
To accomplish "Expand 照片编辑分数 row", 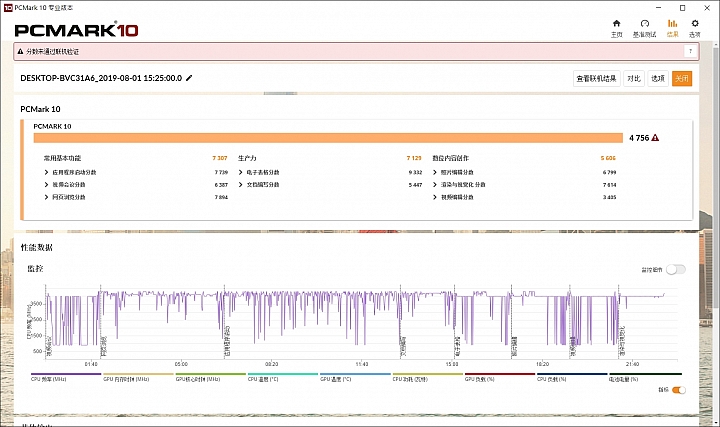I will (435, 172).
